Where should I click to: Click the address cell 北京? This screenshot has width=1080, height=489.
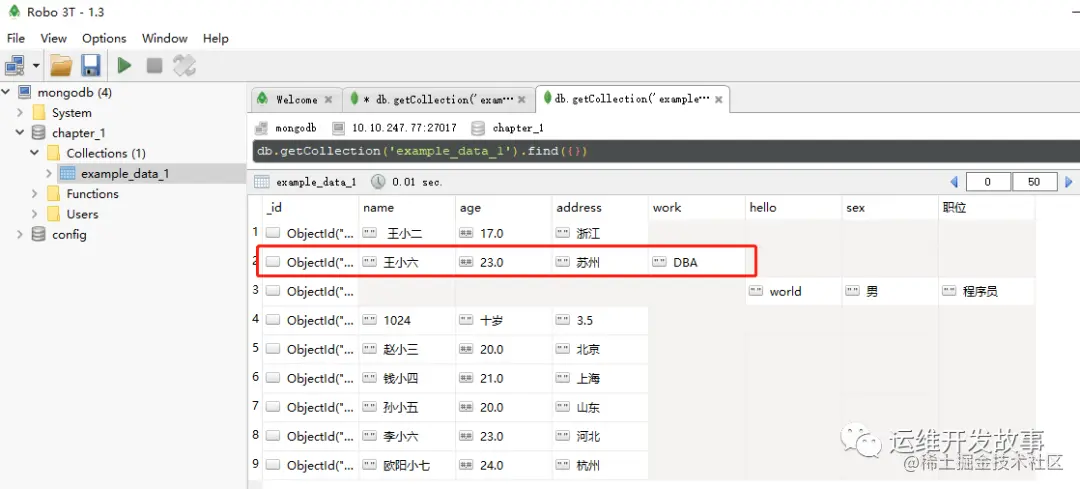coord(600,349)
